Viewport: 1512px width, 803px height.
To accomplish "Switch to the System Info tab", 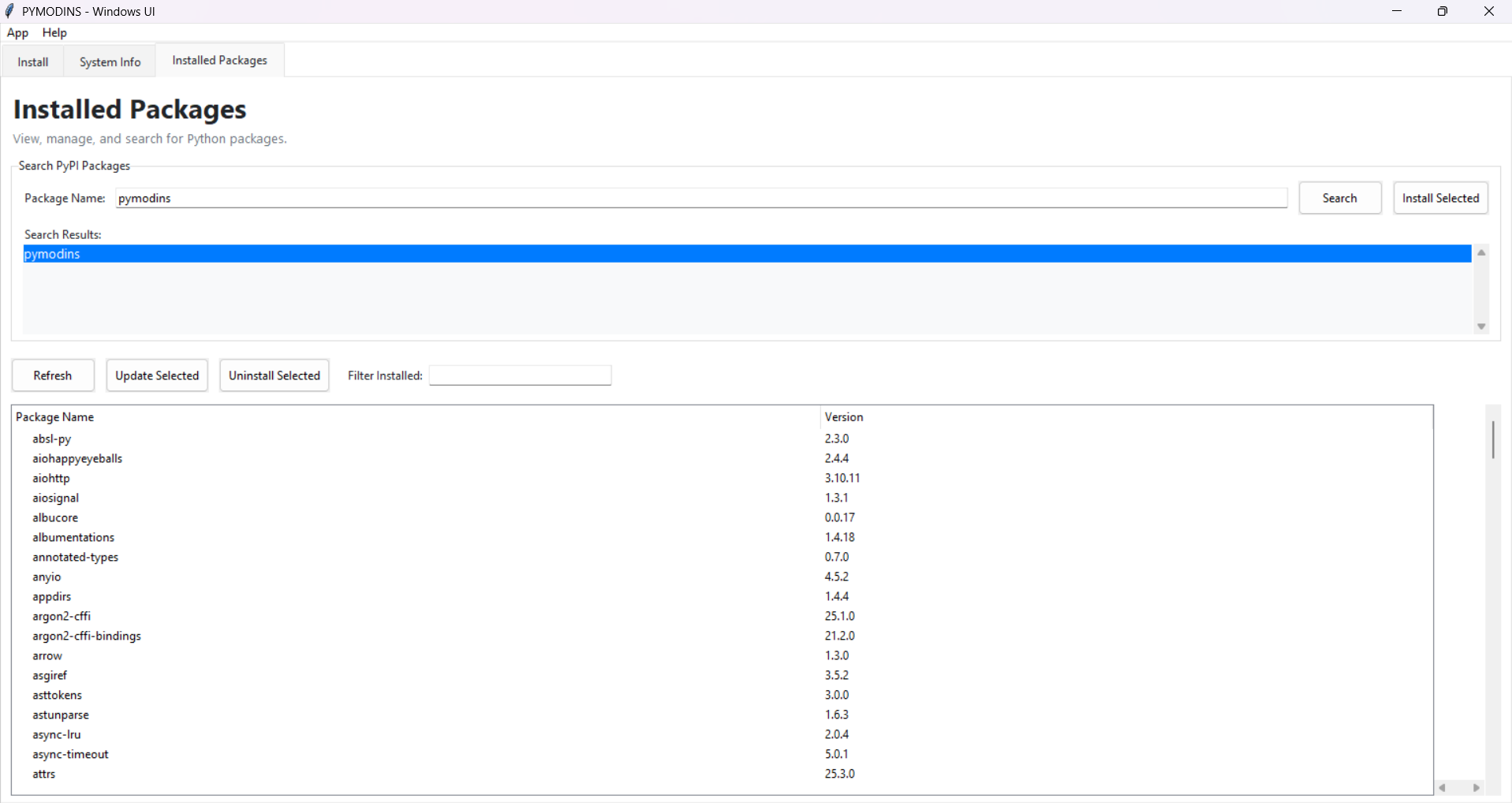I will [109, 62].
